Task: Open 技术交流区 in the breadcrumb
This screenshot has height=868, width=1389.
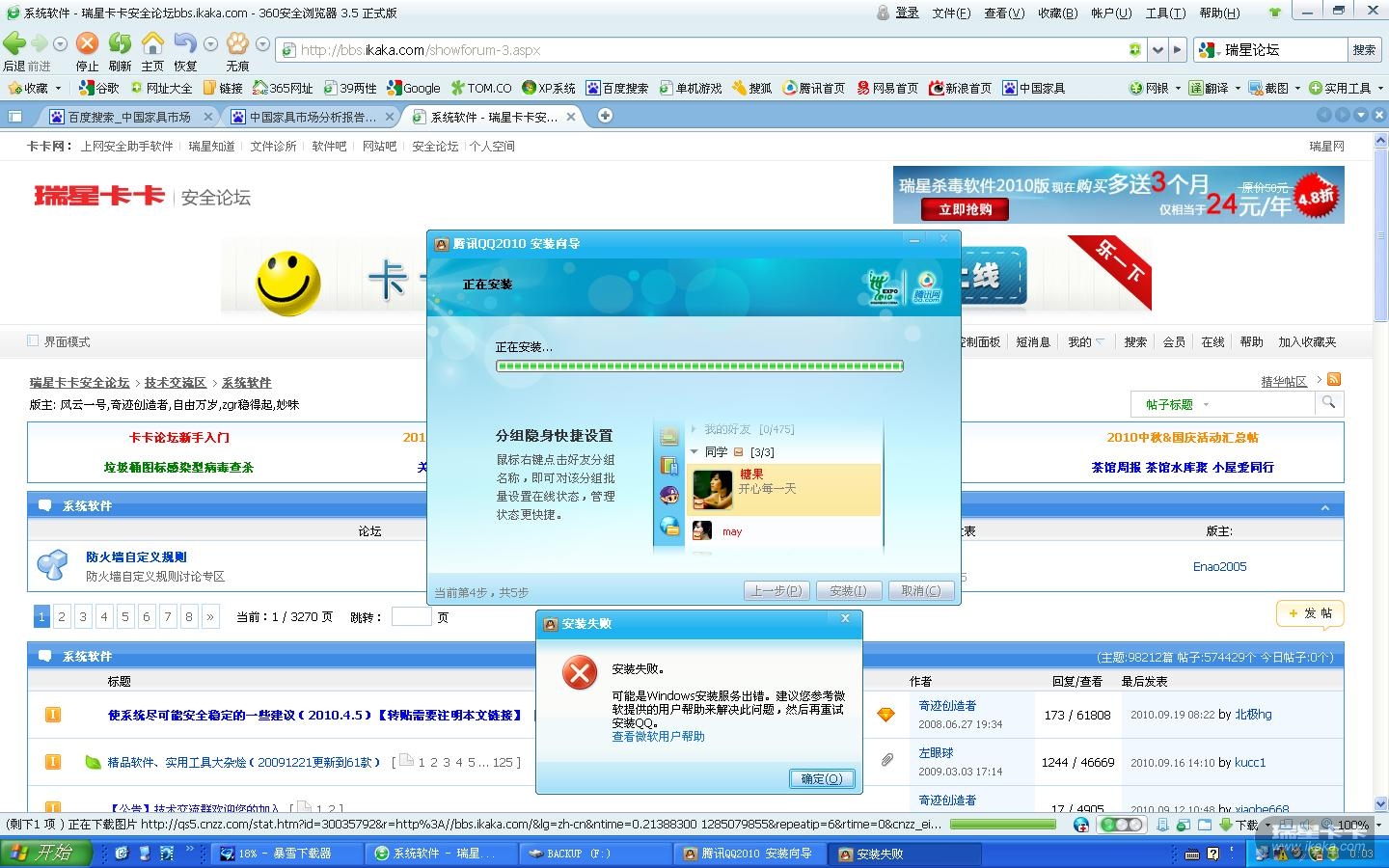Action: (x=175, y=382)
